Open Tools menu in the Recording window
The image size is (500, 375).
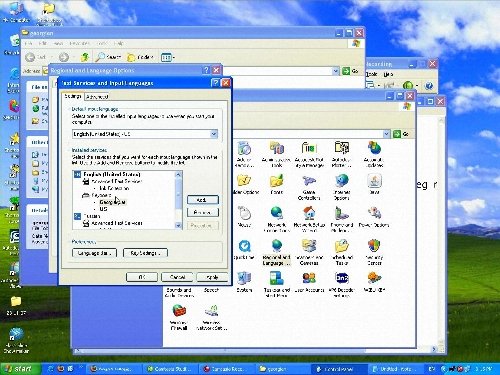372,74
